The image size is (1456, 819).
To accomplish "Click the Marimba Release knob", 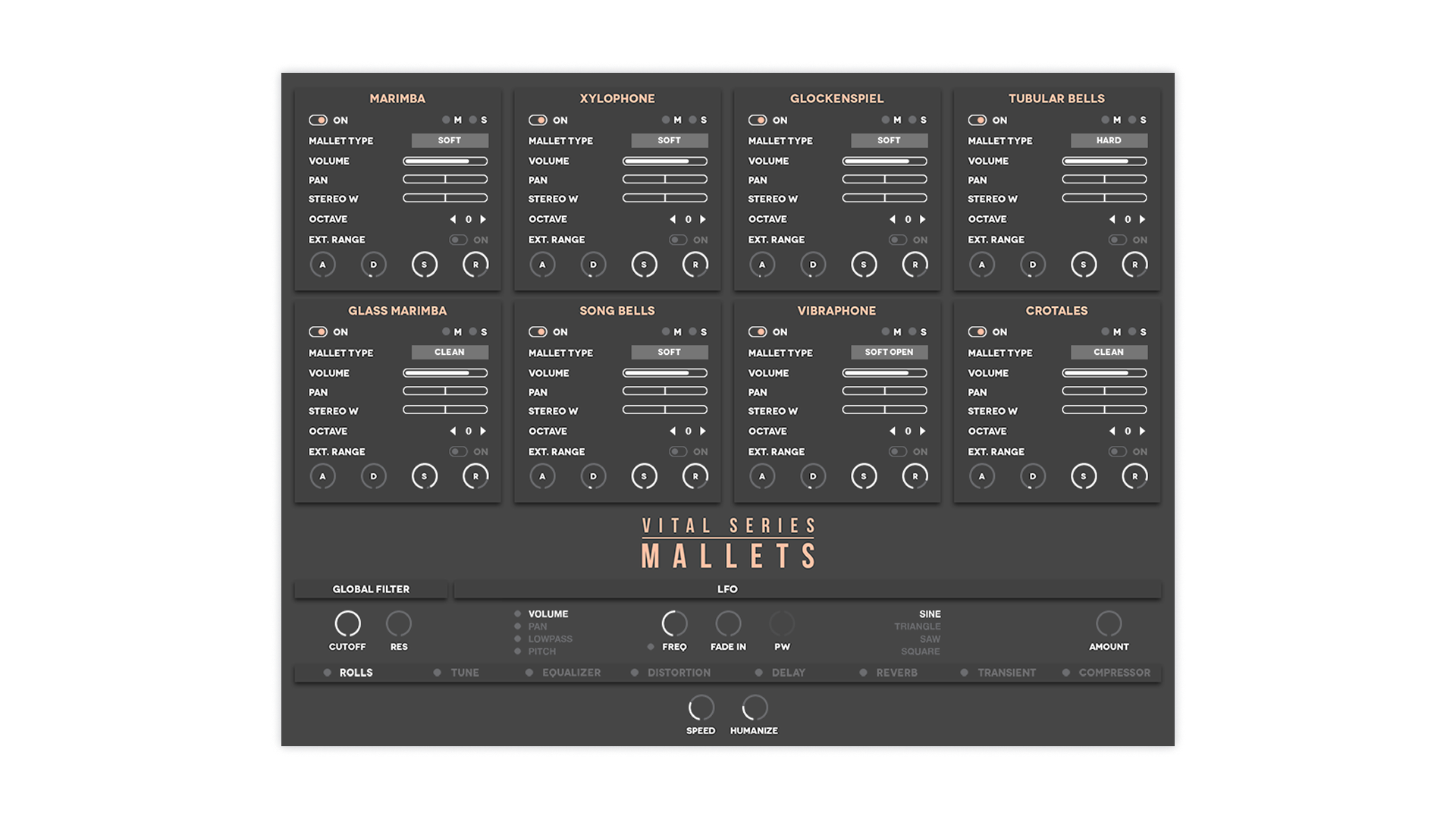I will click(475, 265).
